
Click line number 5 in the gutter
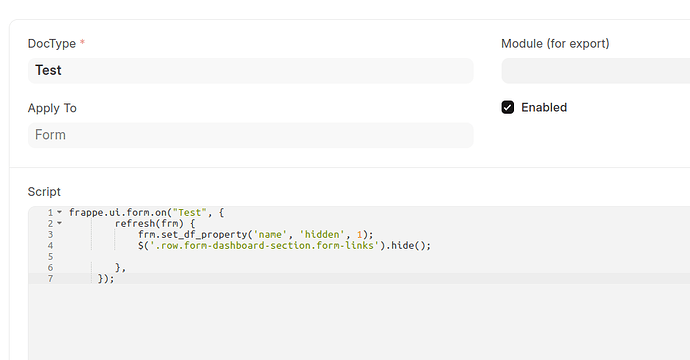[x=50, y=257]
